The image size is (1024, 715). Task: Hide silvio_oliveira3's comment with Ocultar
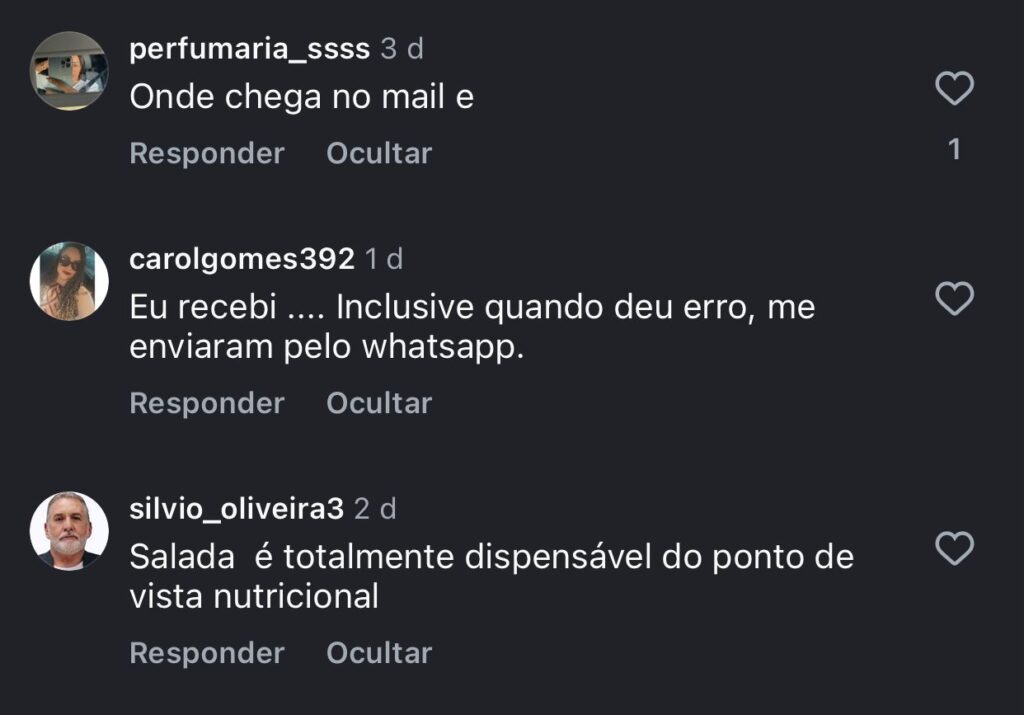(x=379, y=653)
